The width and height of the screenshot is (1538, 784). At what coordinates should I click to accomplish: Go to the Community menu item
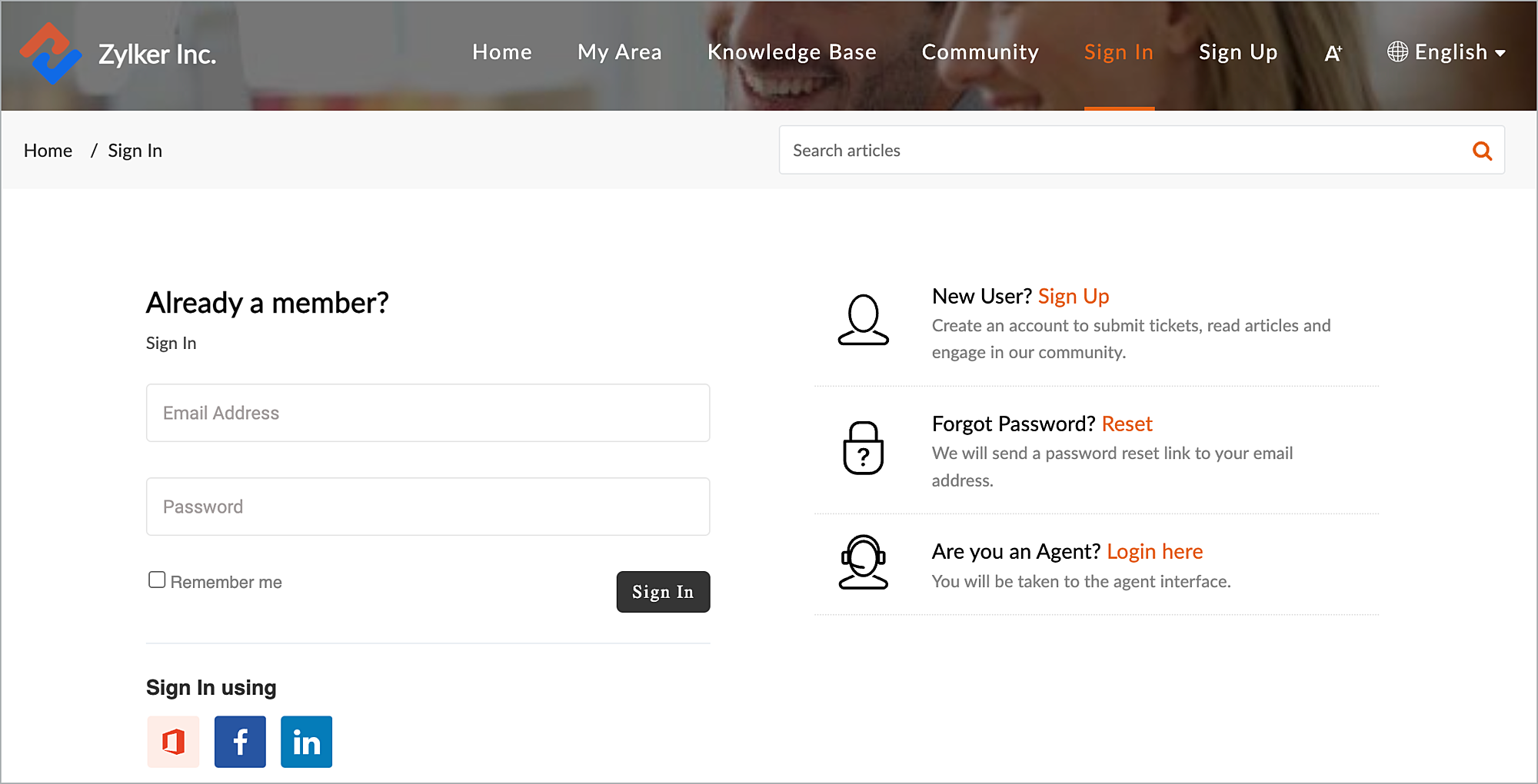980,52
